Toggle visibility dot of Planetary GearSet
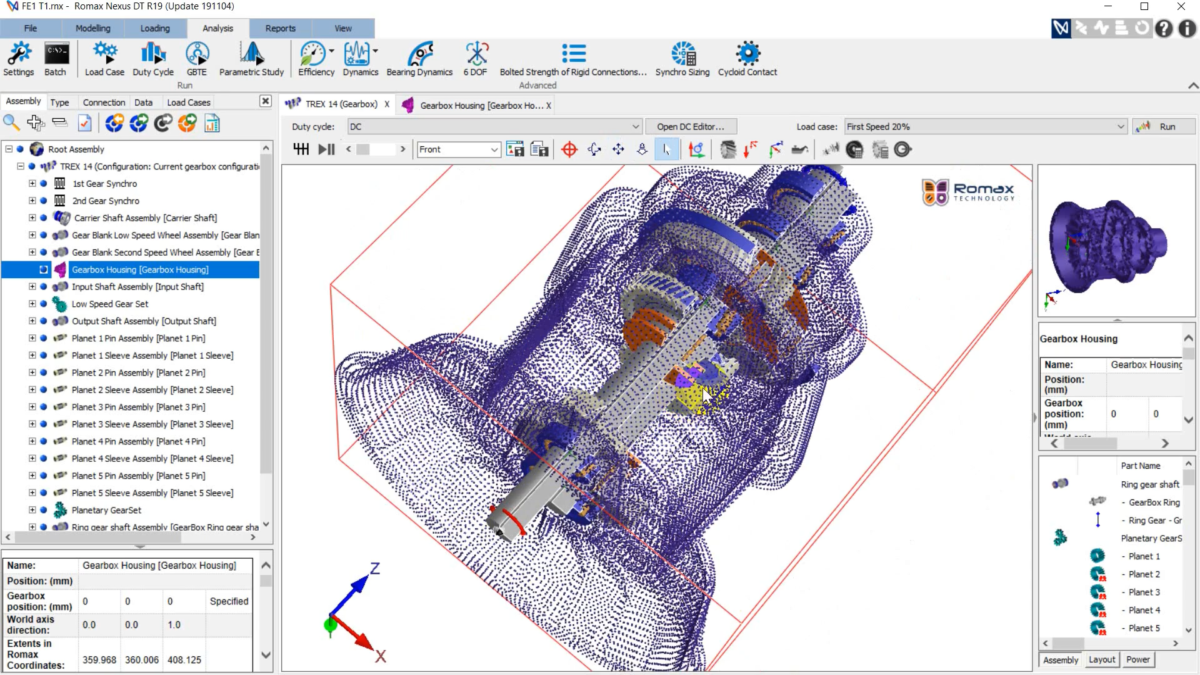The image size is (1200, 675). point(44,510)
